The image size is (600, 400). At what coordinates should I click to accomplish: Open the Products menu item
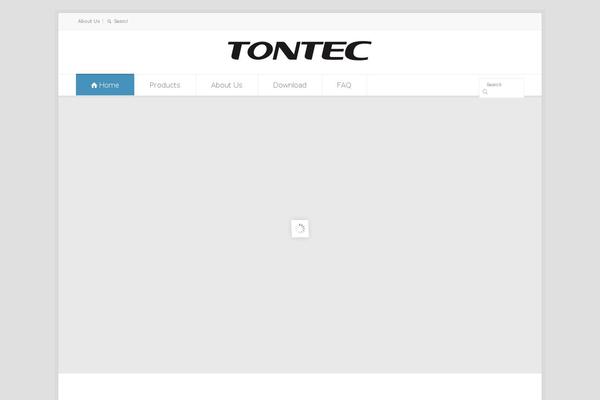point(165,85)
